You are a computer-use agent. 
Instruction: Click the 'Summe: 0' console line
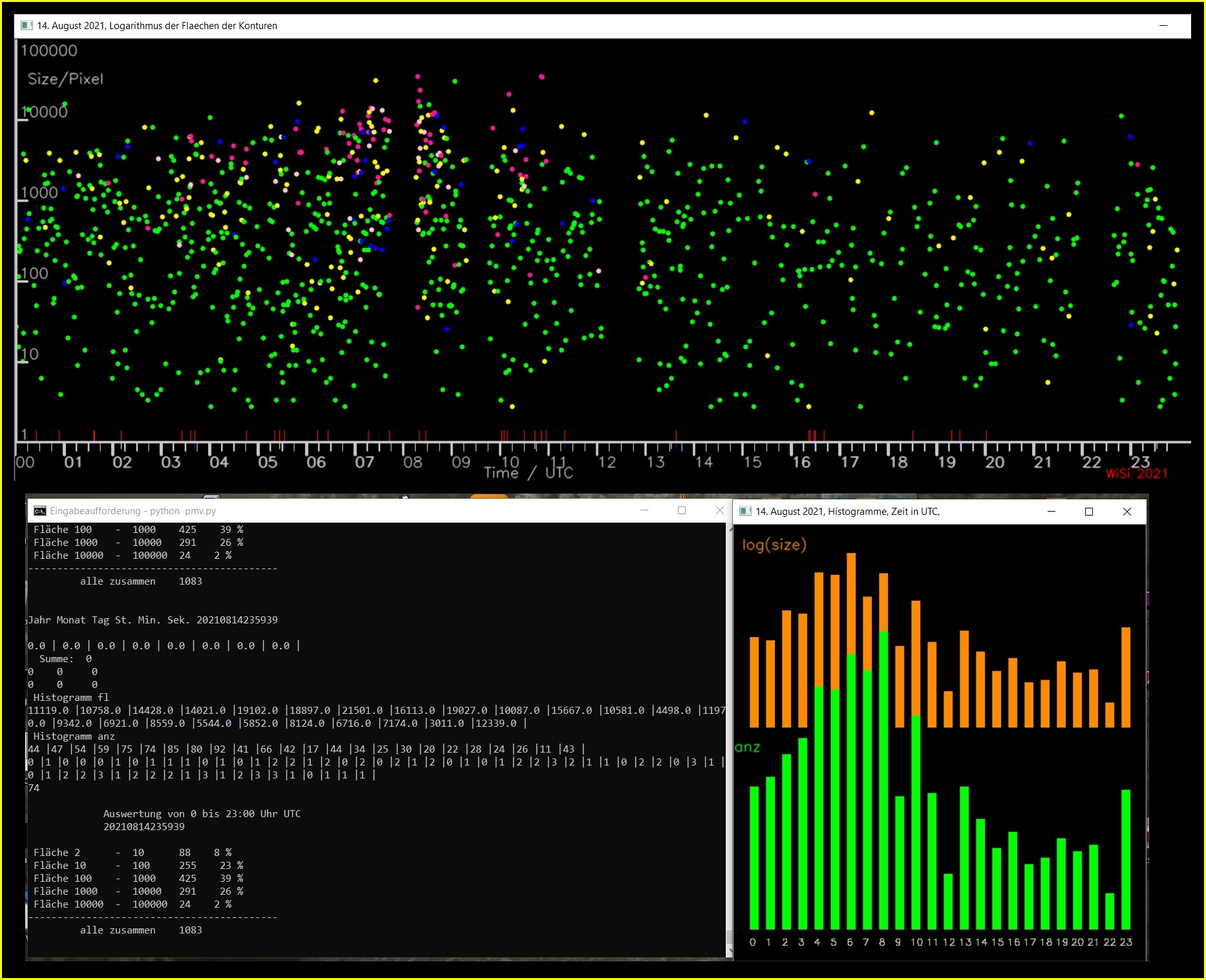65,659
